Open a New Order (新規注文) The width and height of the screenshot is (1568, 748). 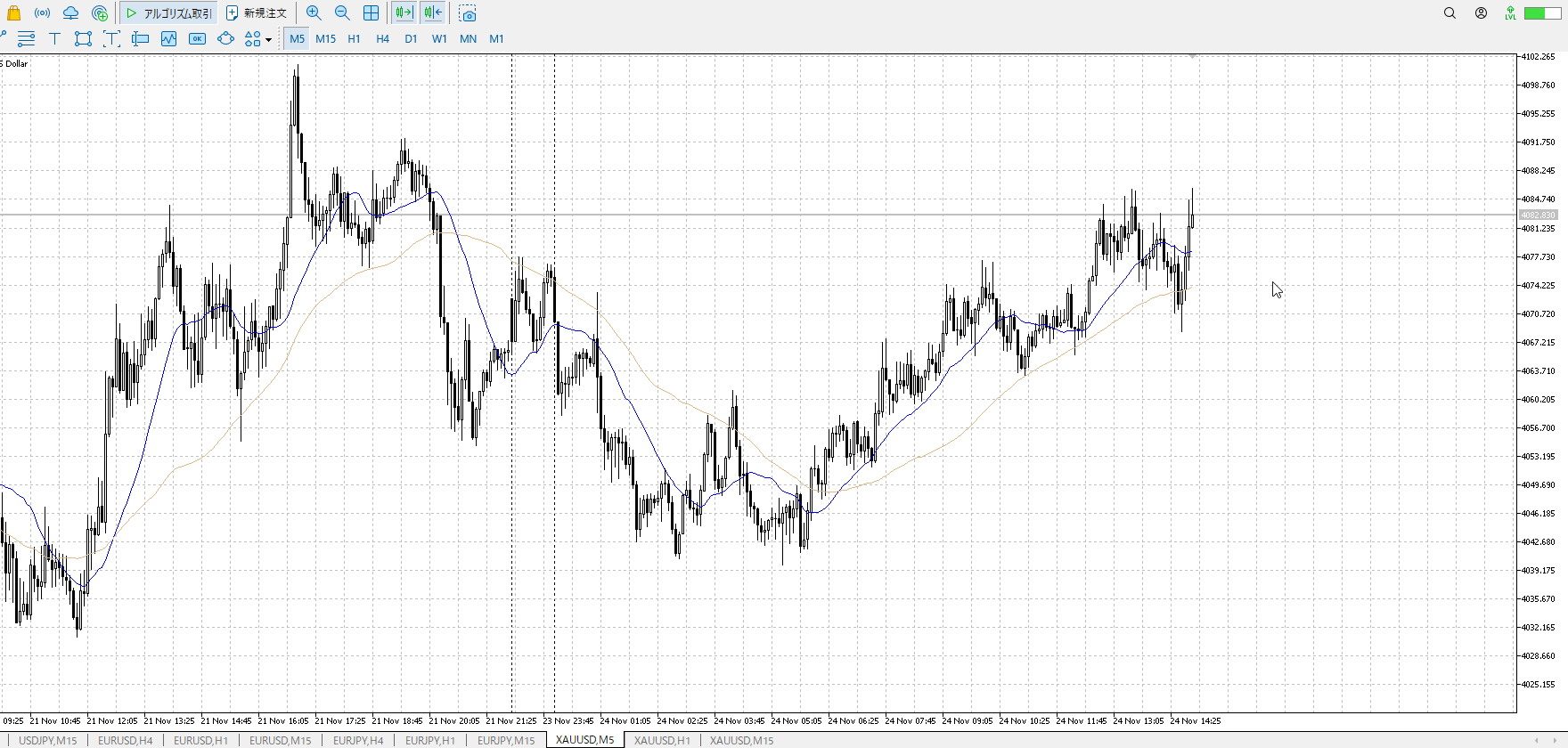[257, 13]
